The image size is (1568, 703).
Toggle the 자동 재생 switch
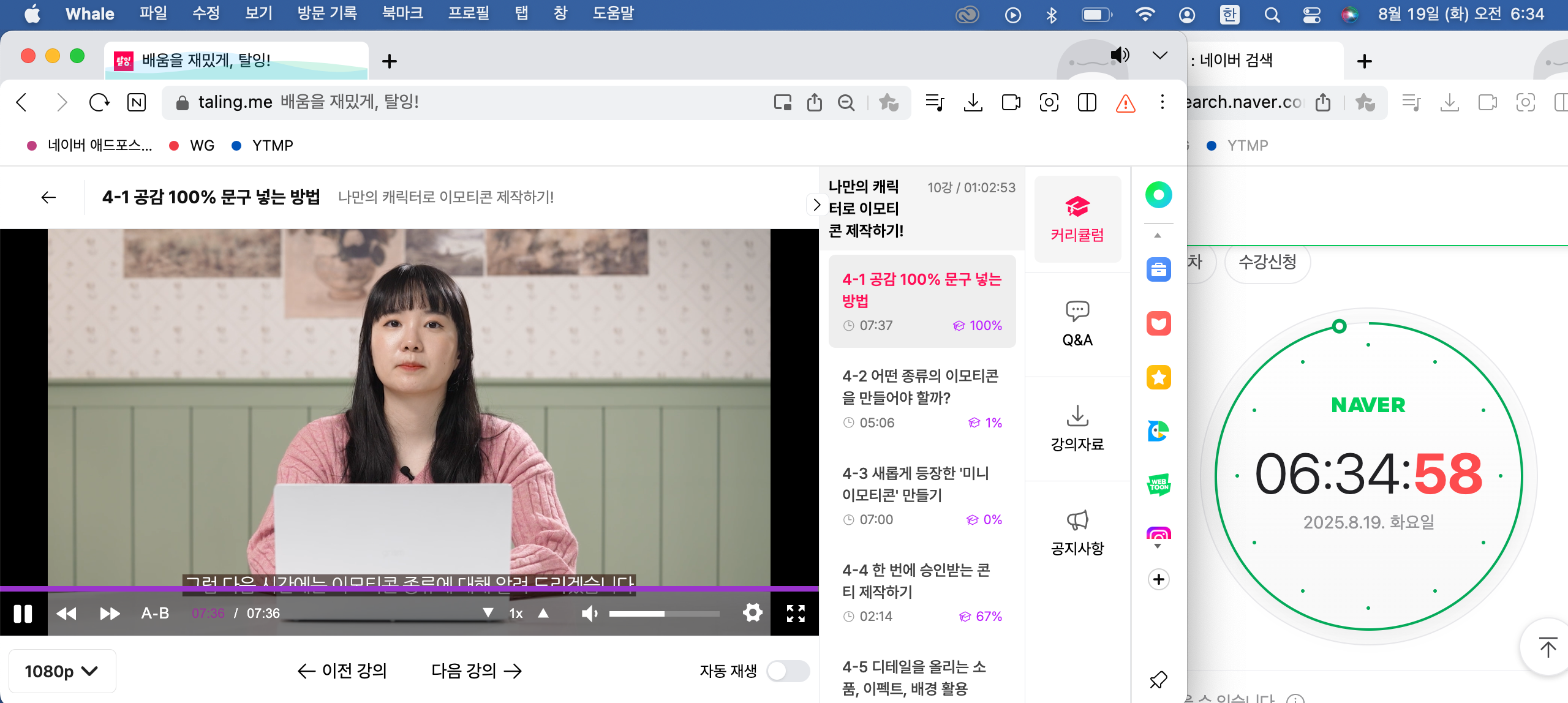pos(788,671)
